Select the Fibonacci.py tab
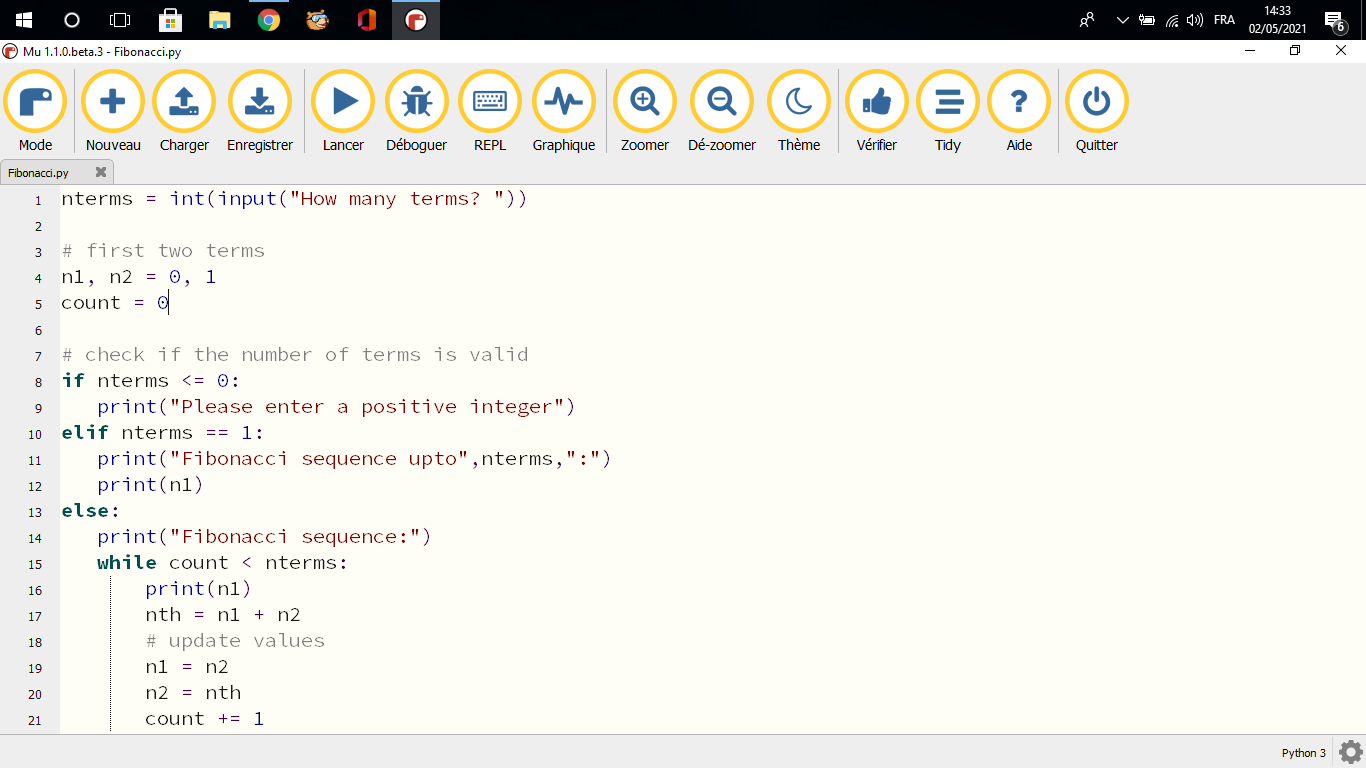The width and height of the screenshot is (1366, 768). [x=39, y=173]
